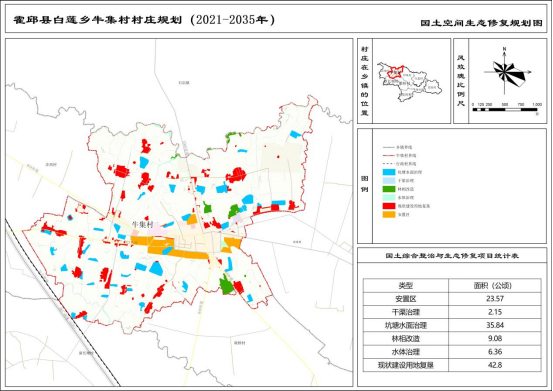Click the red legend swatch
The image size is (553, 391).
[389, 206]
